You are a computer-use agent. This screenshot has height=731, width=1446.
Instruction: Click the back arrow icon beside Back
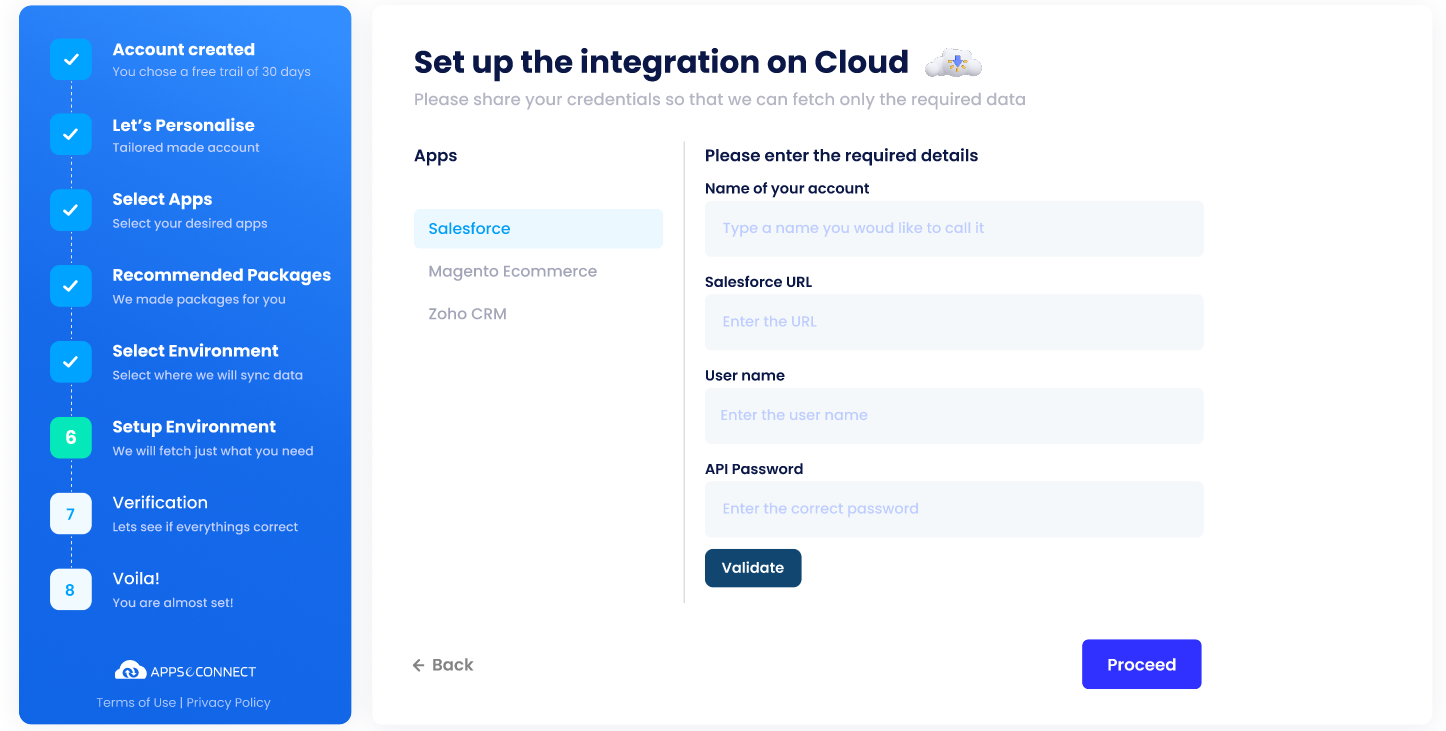click(x=418, y=664)
